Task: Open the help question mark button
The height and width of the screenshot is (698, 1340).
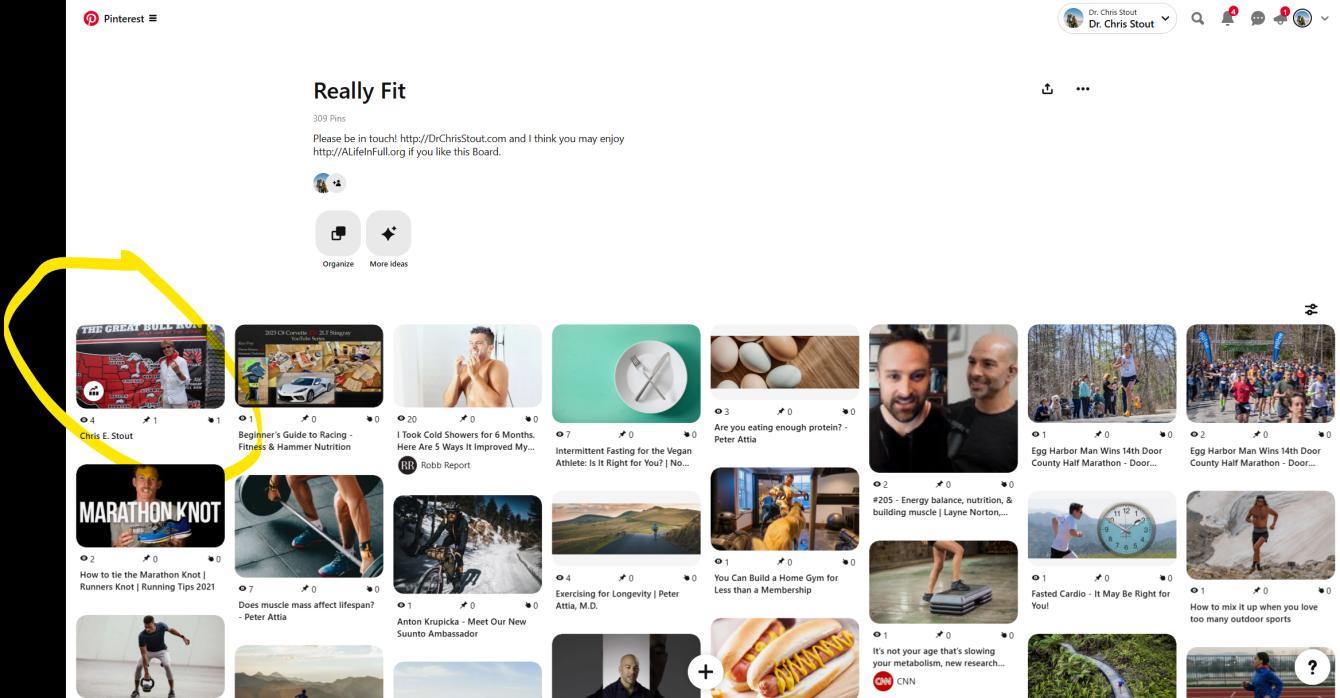Action: point(1310,668)
